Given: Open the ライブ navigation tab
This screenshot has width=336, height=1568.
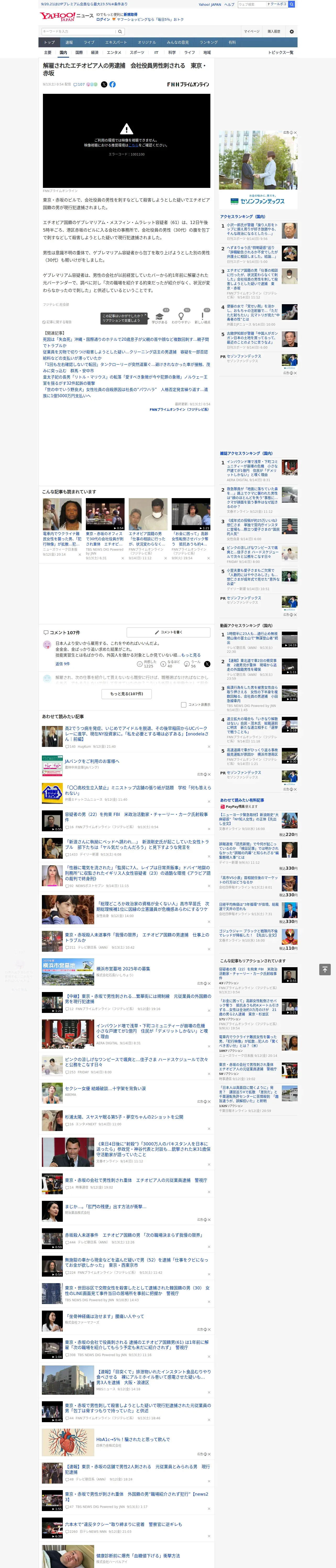Looking at the screenshot, I should click(89, 43).
